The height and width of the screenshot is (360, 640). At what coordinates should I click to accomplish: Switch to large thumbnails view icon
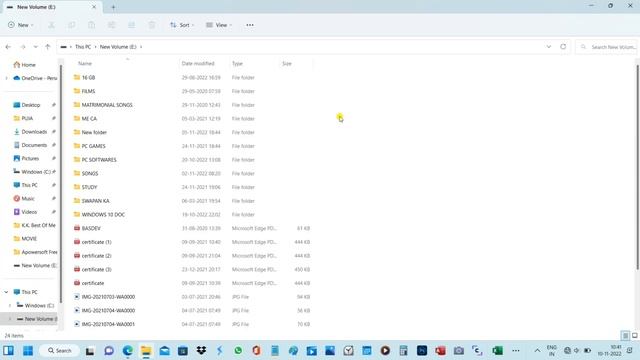[x=635, y=336]
